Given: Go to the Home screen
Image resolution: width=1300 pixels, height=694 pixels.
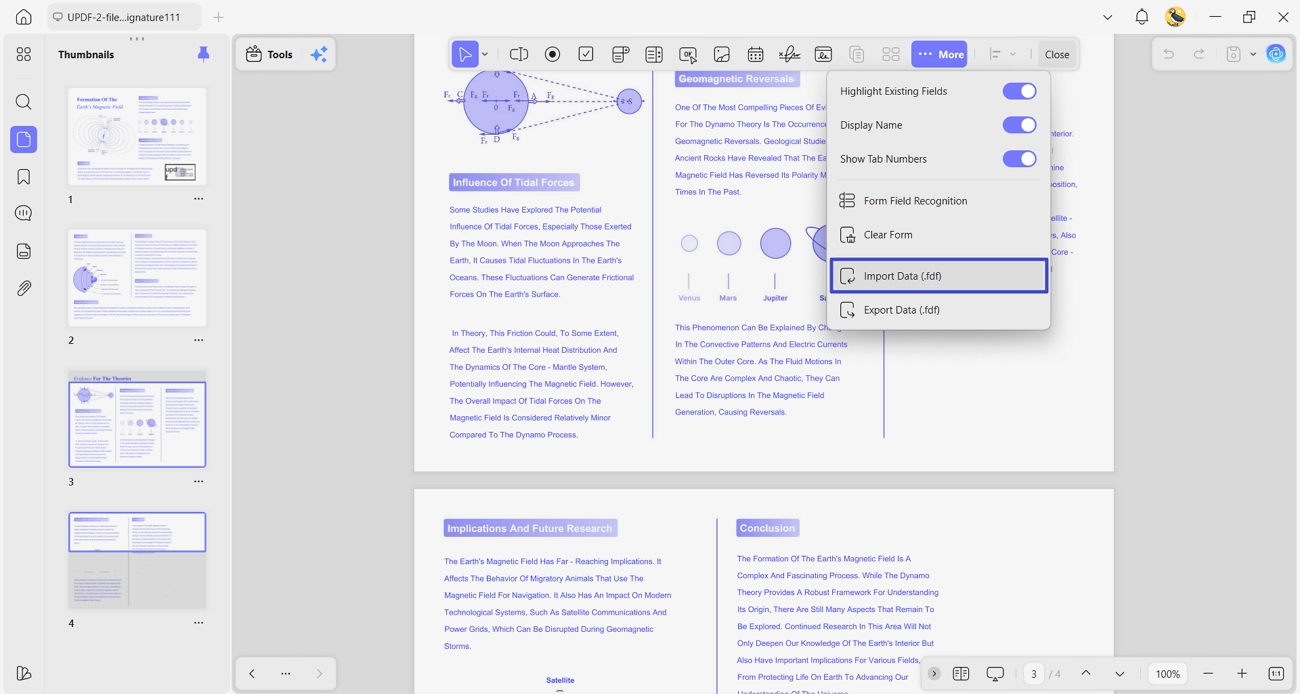Looking at the screenshot, I should tap(23, 17).
